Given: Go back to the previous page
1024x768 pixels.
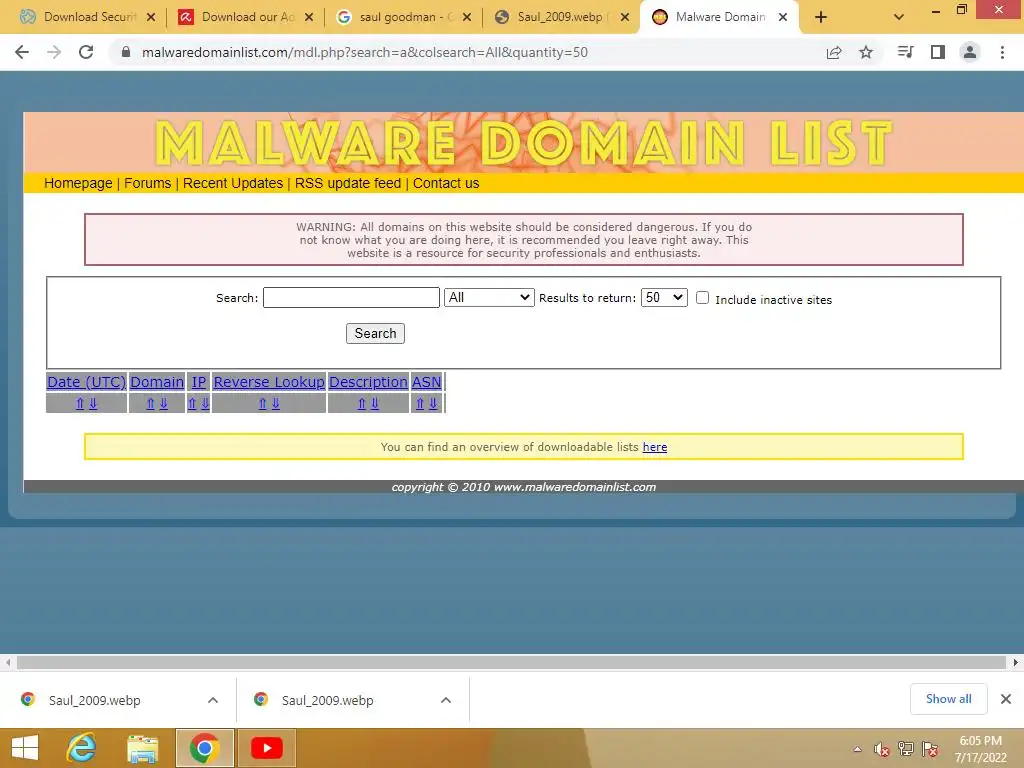Looking at the screenshot, I should (x=22, y=52).
